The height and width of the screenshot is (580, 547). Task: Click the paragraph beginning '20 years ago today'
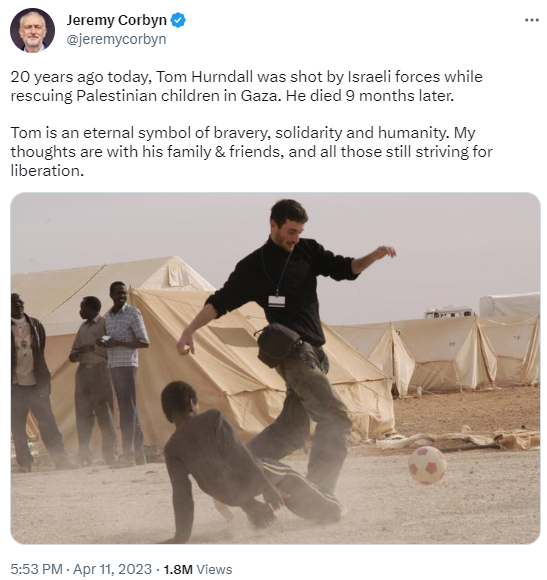[246, 86]
